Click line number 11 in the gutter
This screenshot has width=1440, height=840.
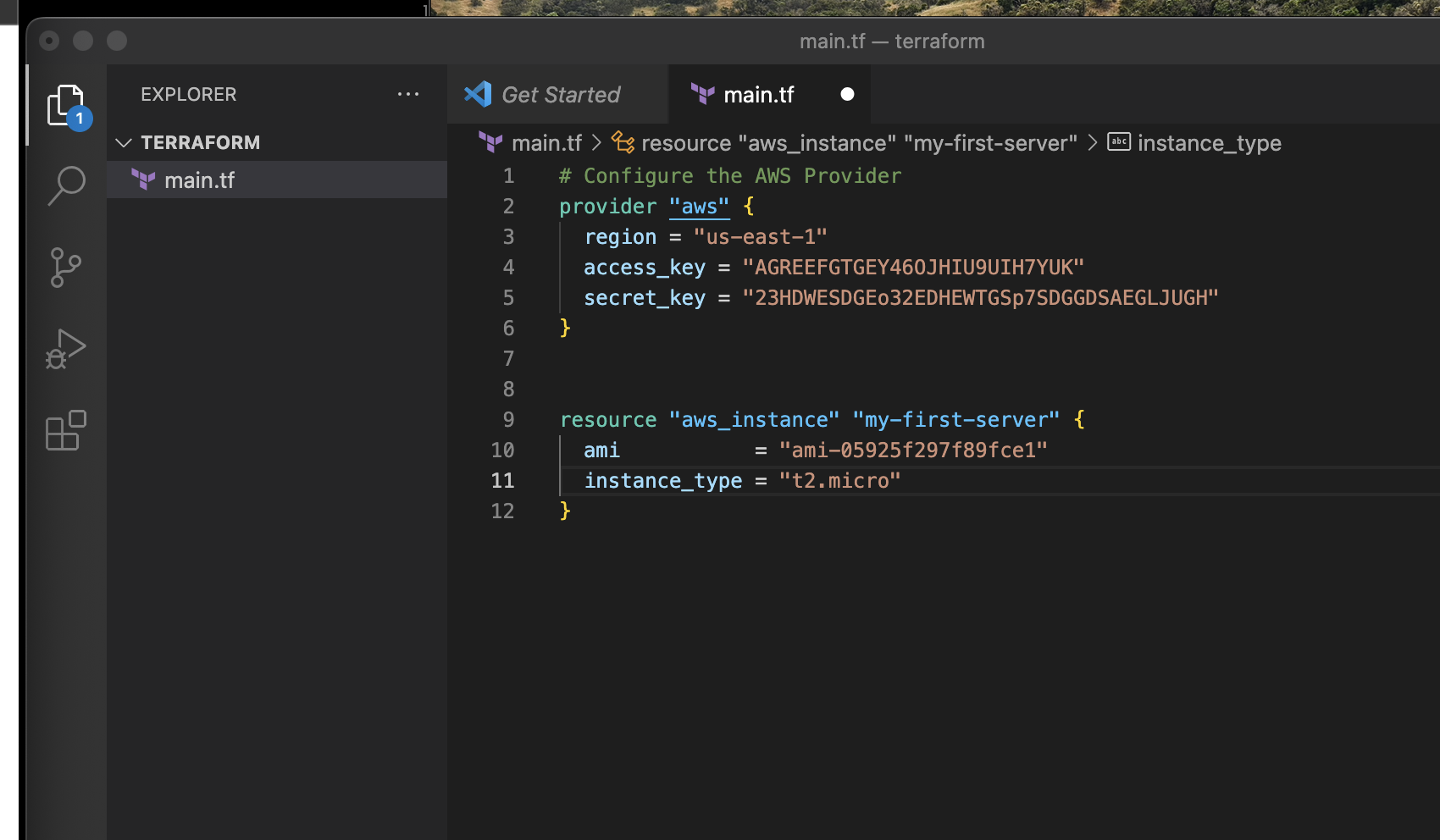(503, 480)
